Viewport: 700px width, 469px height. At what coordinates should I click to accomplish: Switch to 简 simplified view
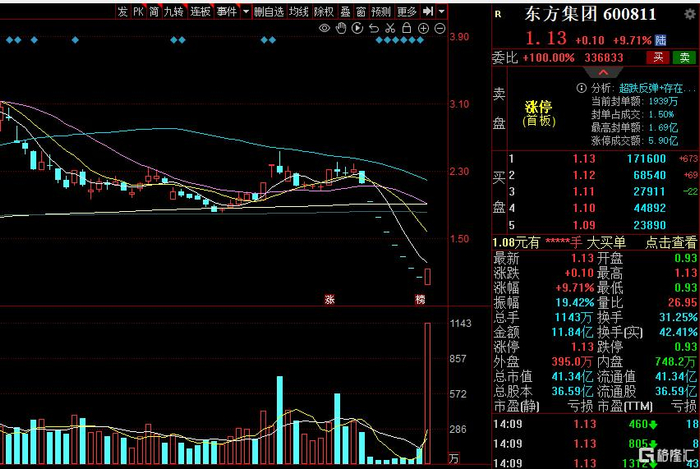154,12
